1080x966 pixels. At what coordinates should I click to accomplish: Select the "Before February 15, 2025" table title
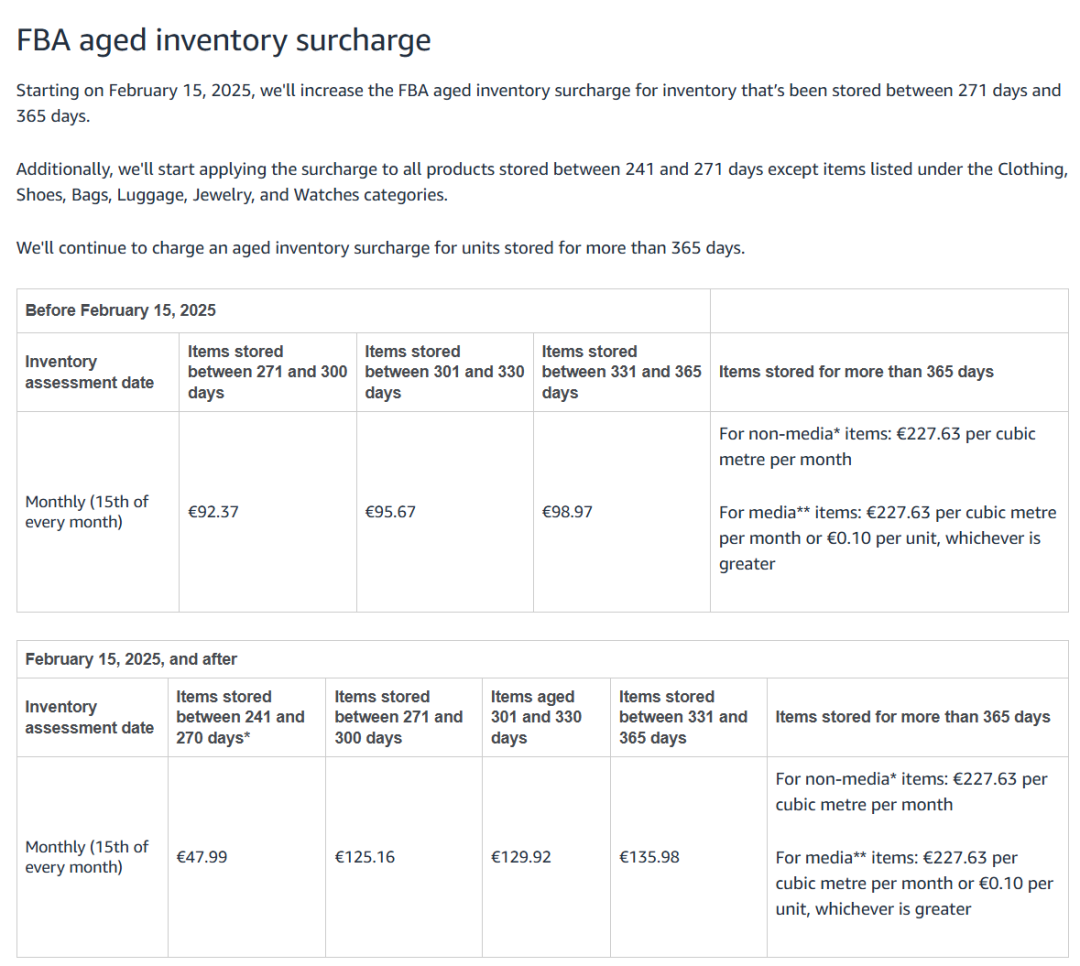[120, 310]
